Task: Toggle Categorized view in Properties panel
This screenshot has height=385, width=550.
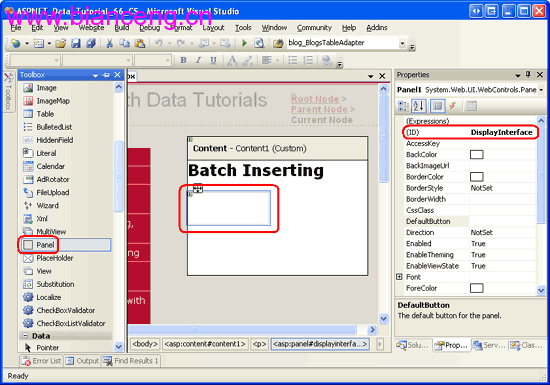Action: tap(403, 106)
